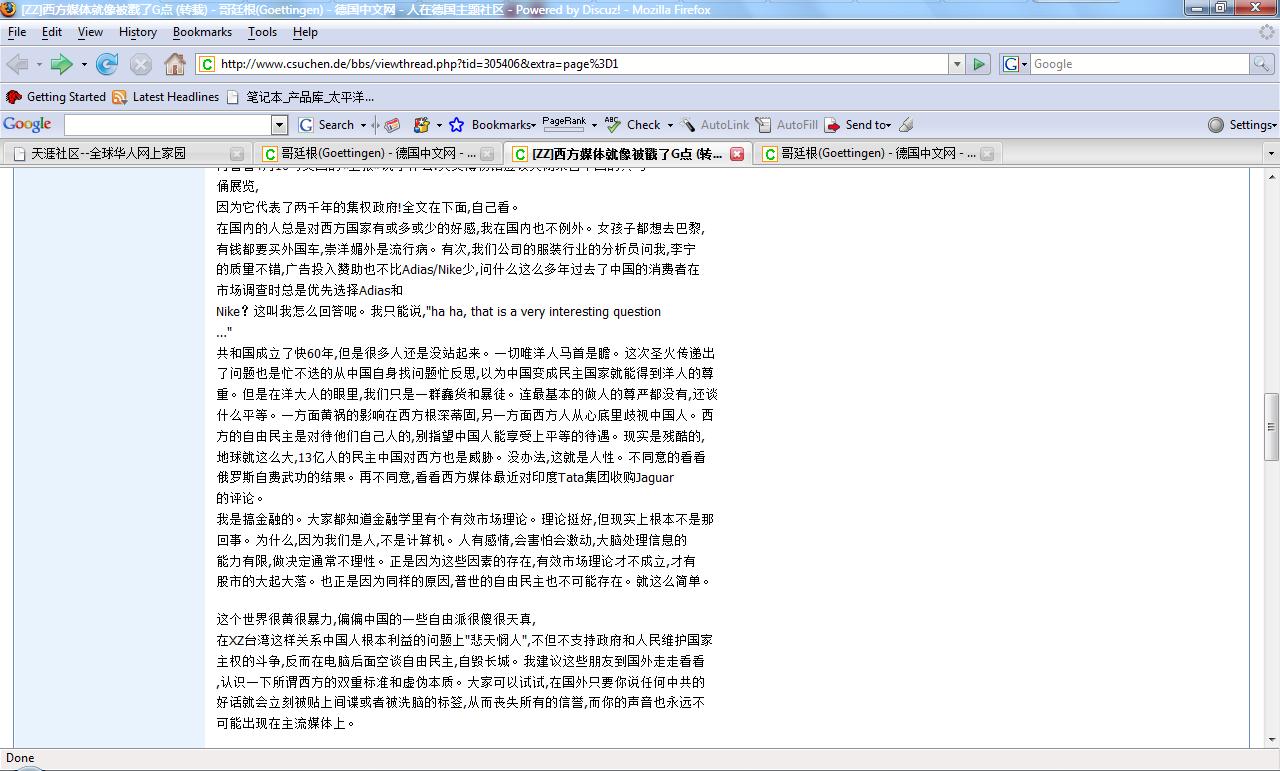Open Latest Headlines feed bookmark
This screenshot has height=771, width=1280.
pyautogui.click(x=166, y=97)
